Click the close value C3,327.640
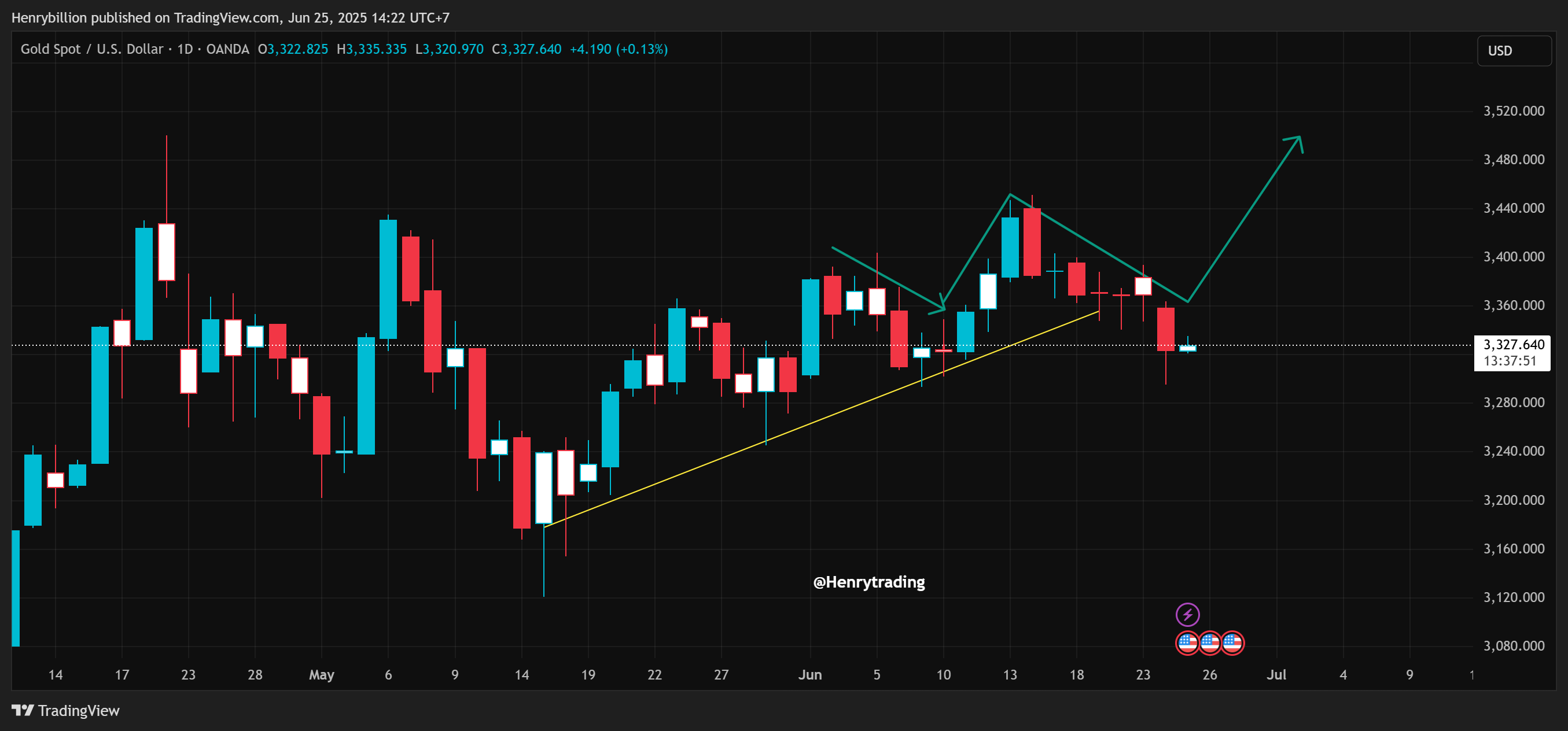This screenshot has height=731, width=1568. pyautogui.click(x=527, y=49)
